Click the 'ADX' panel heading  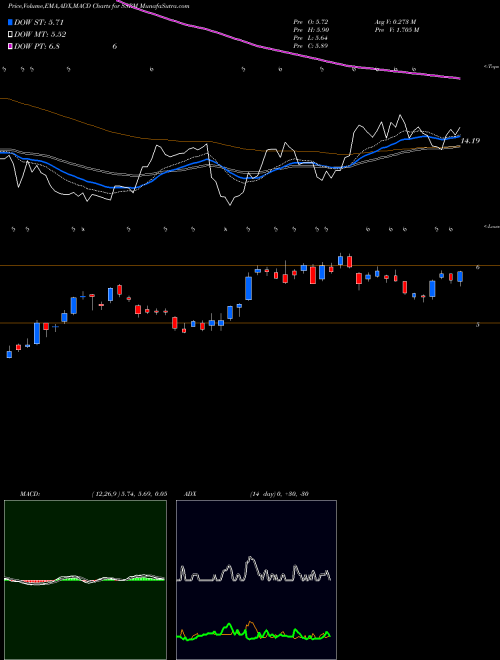(190, 494)
